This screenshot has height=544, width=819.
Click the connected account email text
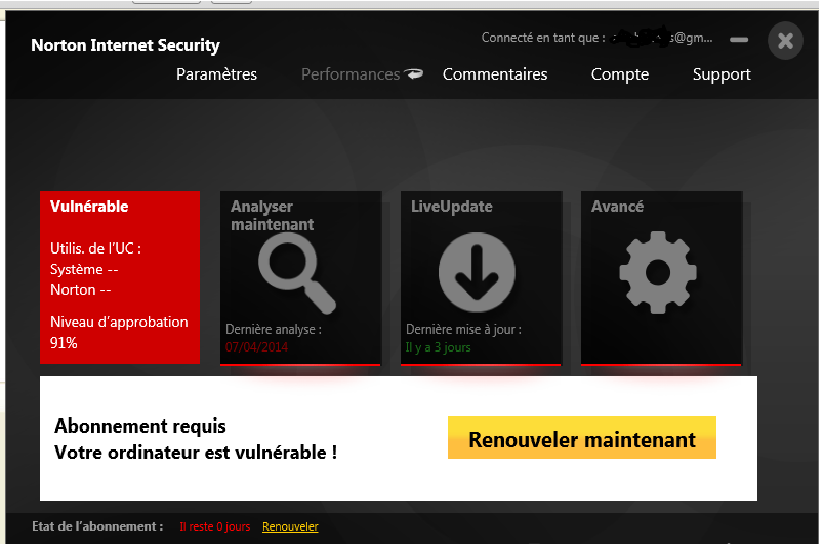662,38
